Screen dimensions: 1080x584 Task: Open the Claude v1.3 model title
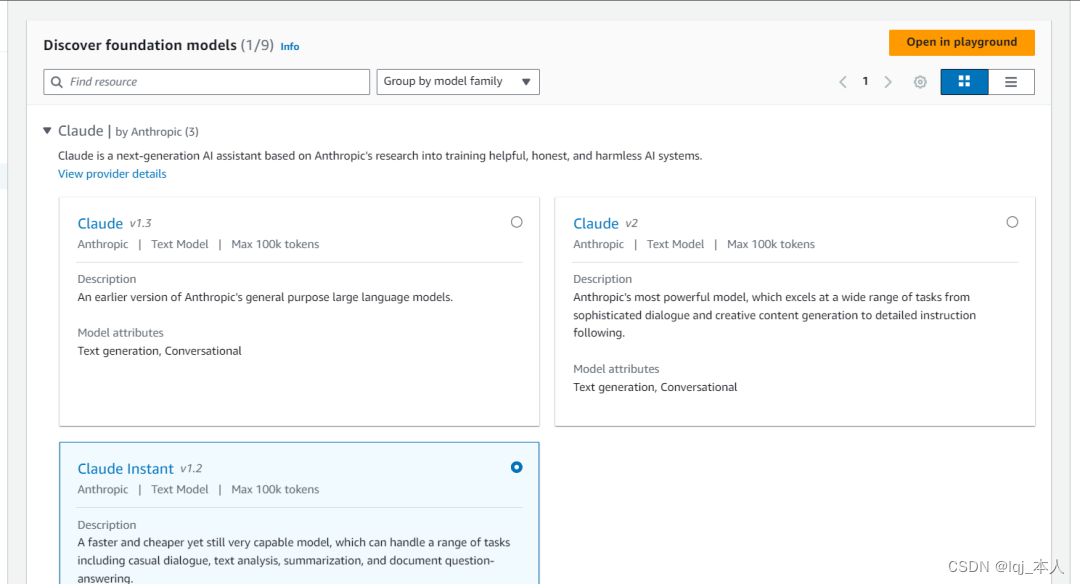coord(100,223)
